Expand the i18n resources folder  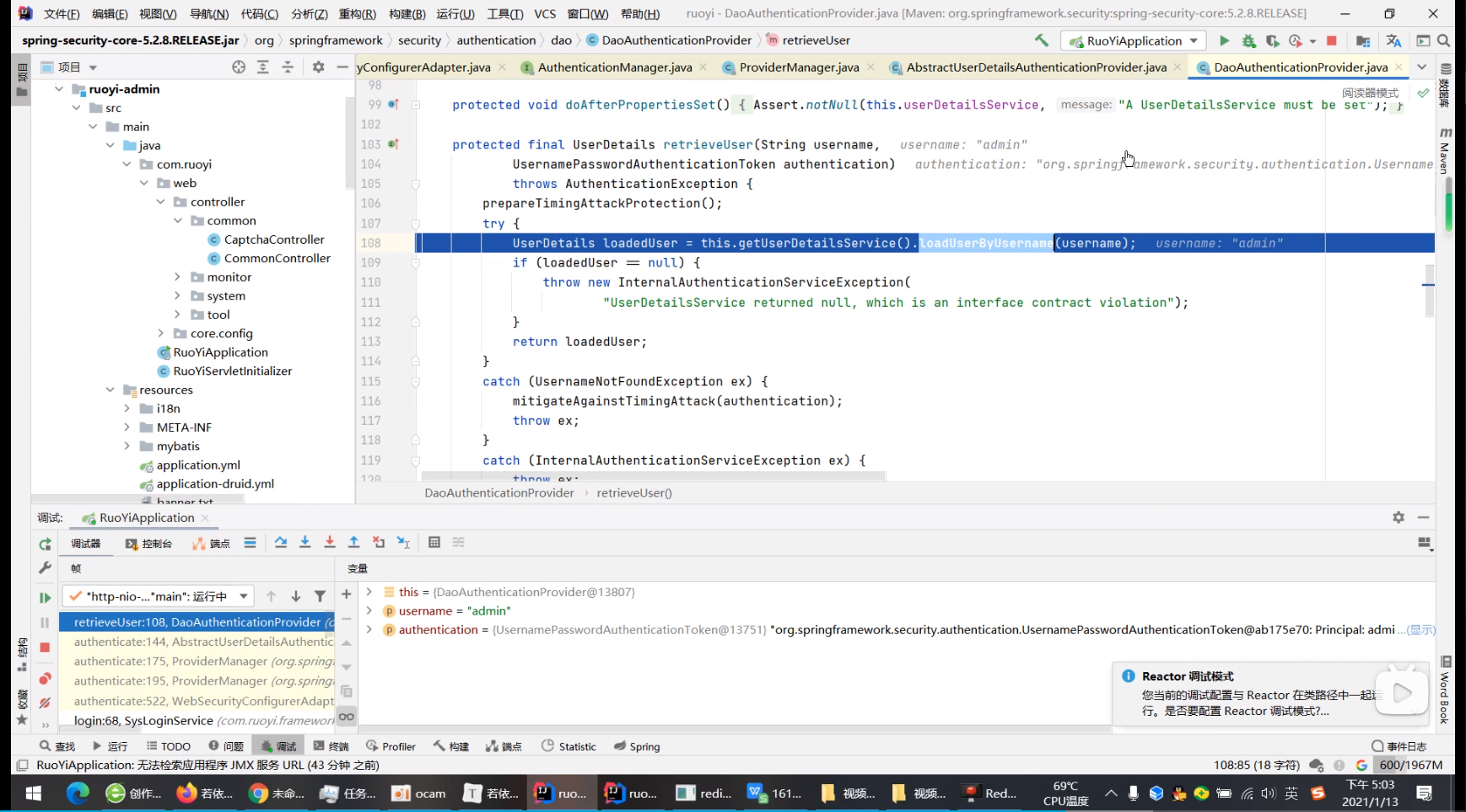pyautogui.click(x=127, y=408)
